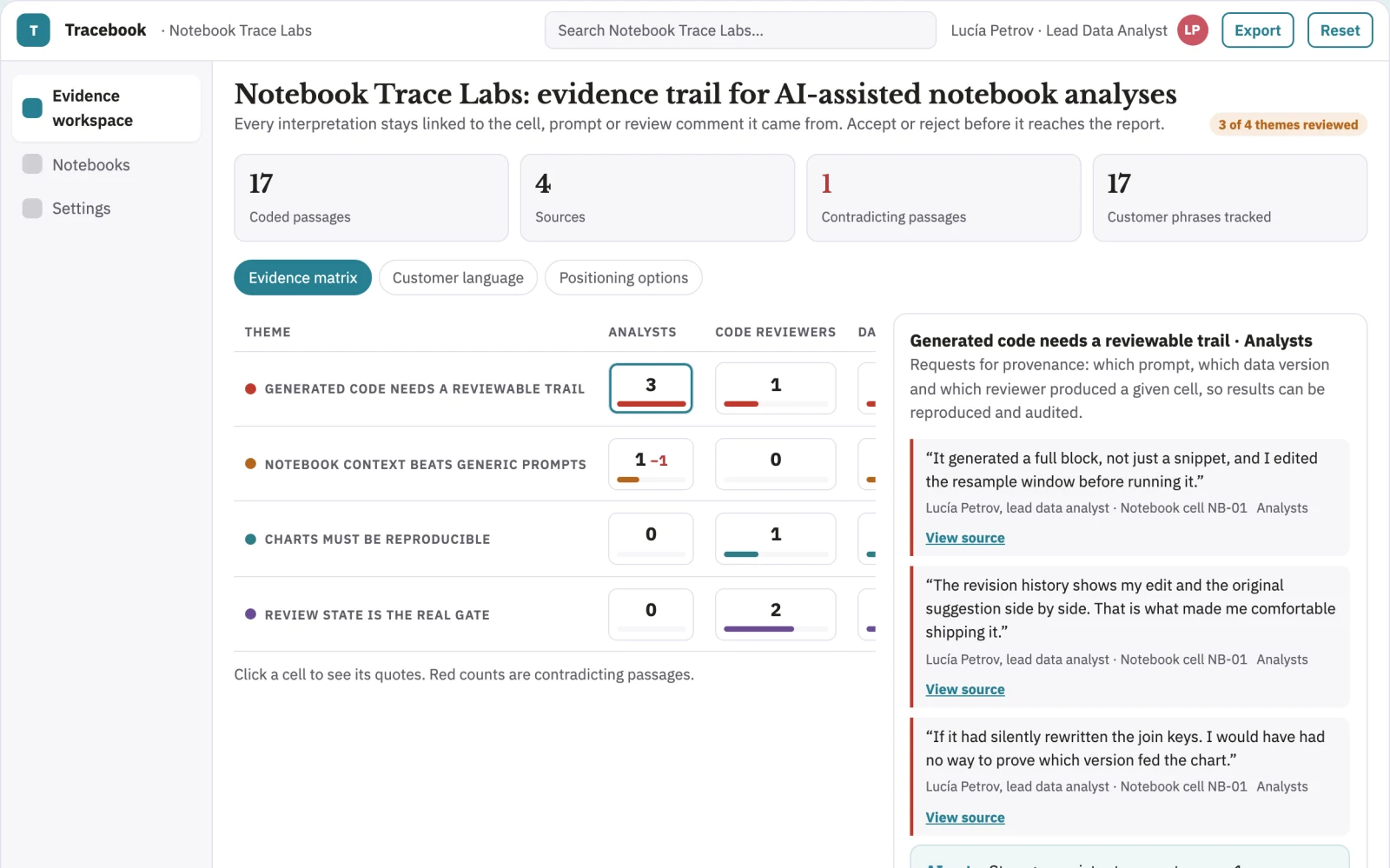1390x868 pixels.
Task: Click the Code Reviewers column header
Action: [776, 332]
